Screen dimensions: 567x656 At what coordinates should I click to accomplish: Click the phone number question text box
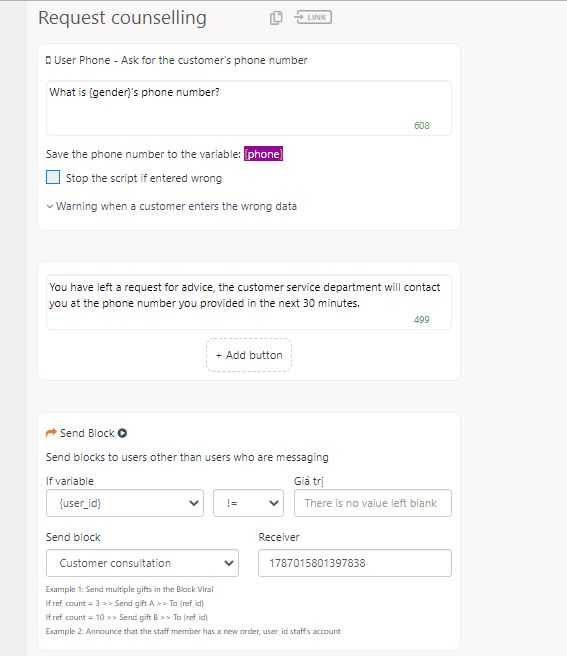[x=249, y=108]
